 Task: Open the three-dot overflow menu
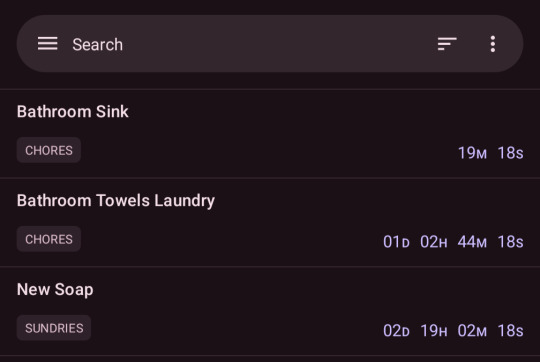[x=493, y=44]
